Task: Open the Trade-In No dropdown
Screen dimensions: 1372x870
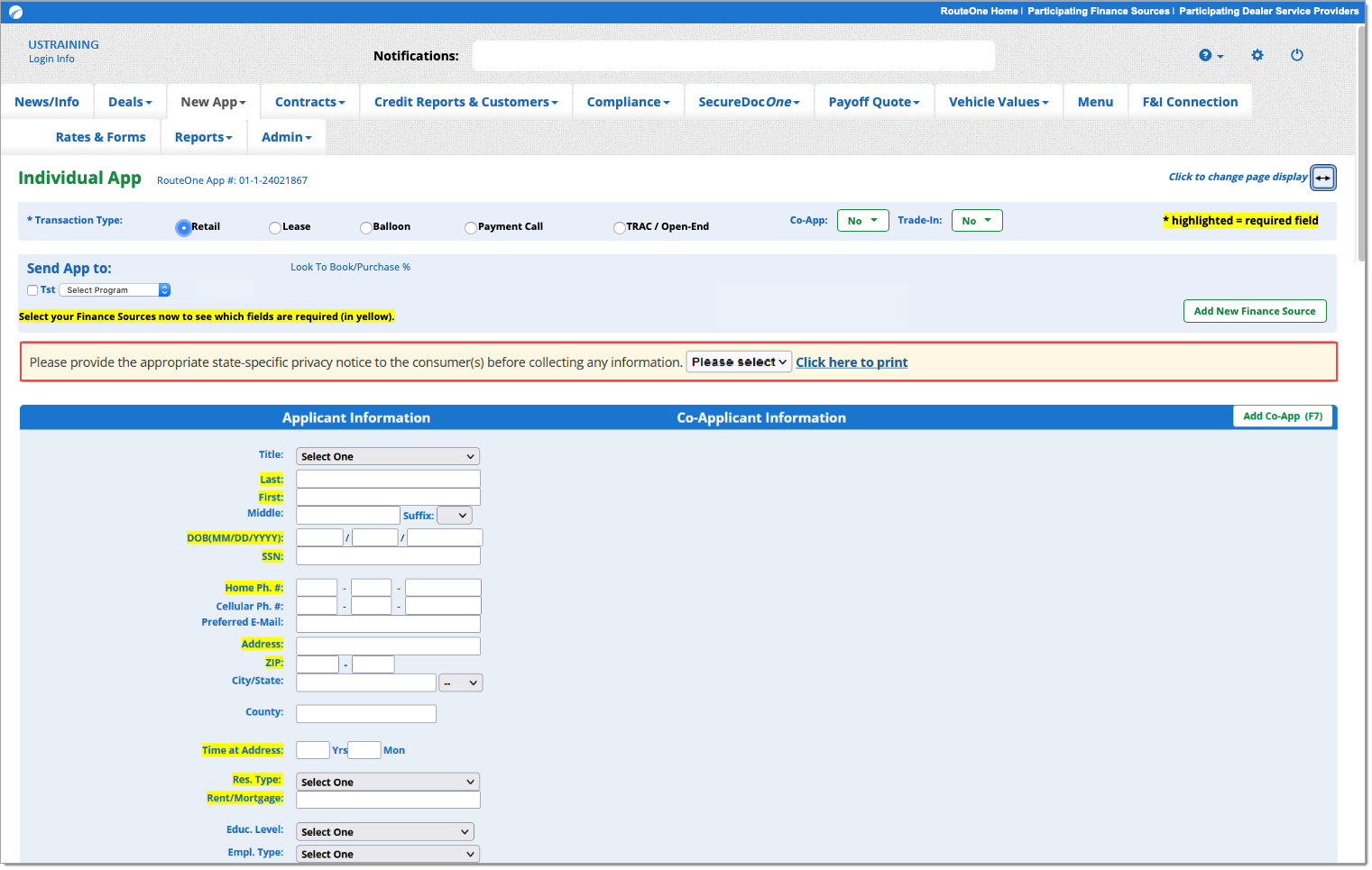Action: tap(977, 221)
